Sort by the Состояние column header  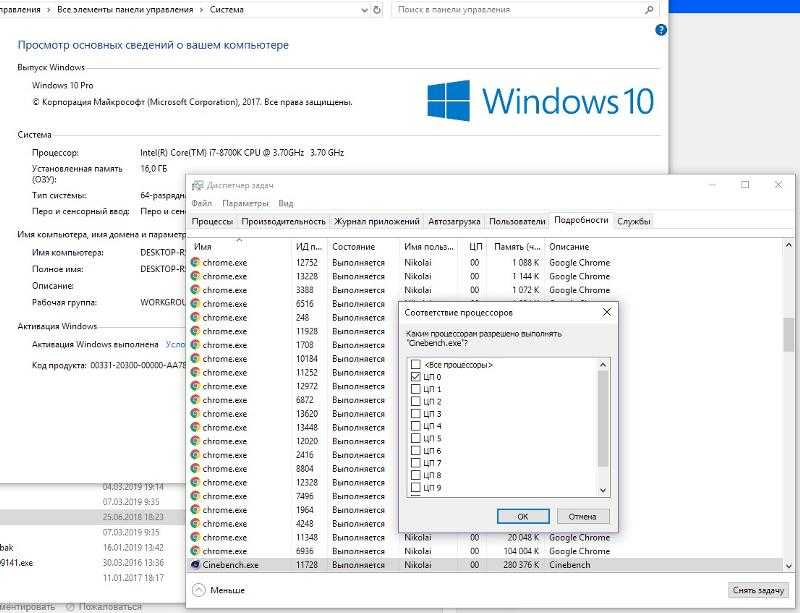[x=364, y=246]
